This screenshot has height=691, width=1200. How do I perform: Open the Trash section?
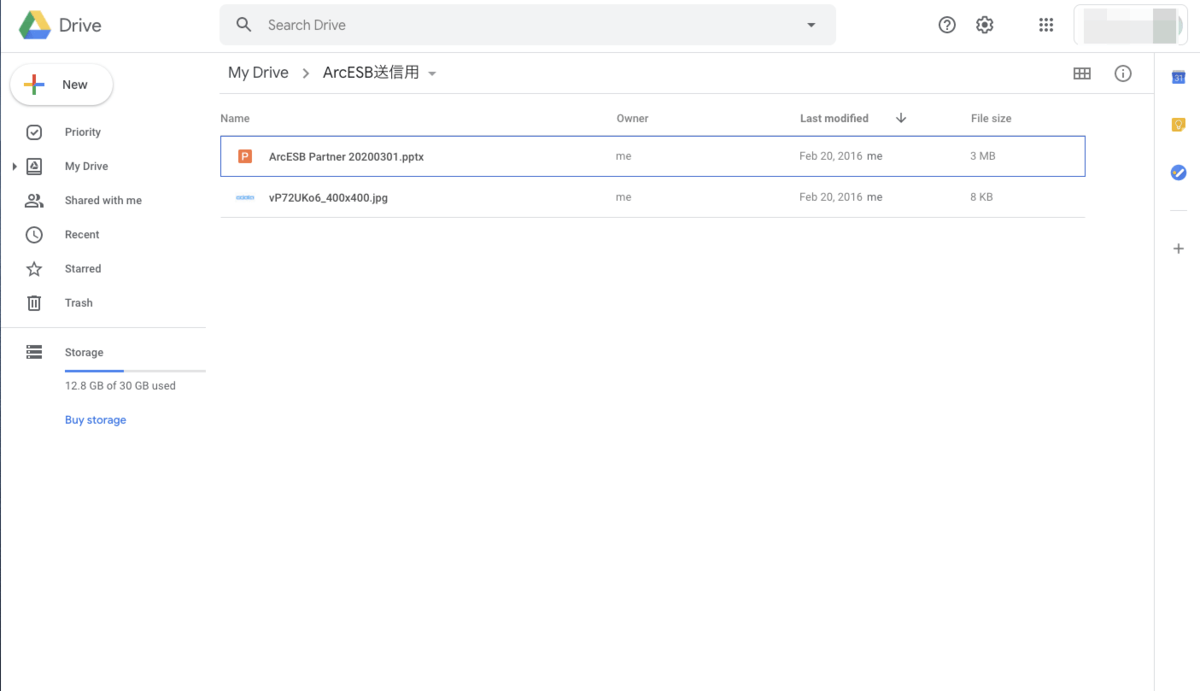point(78,302)
